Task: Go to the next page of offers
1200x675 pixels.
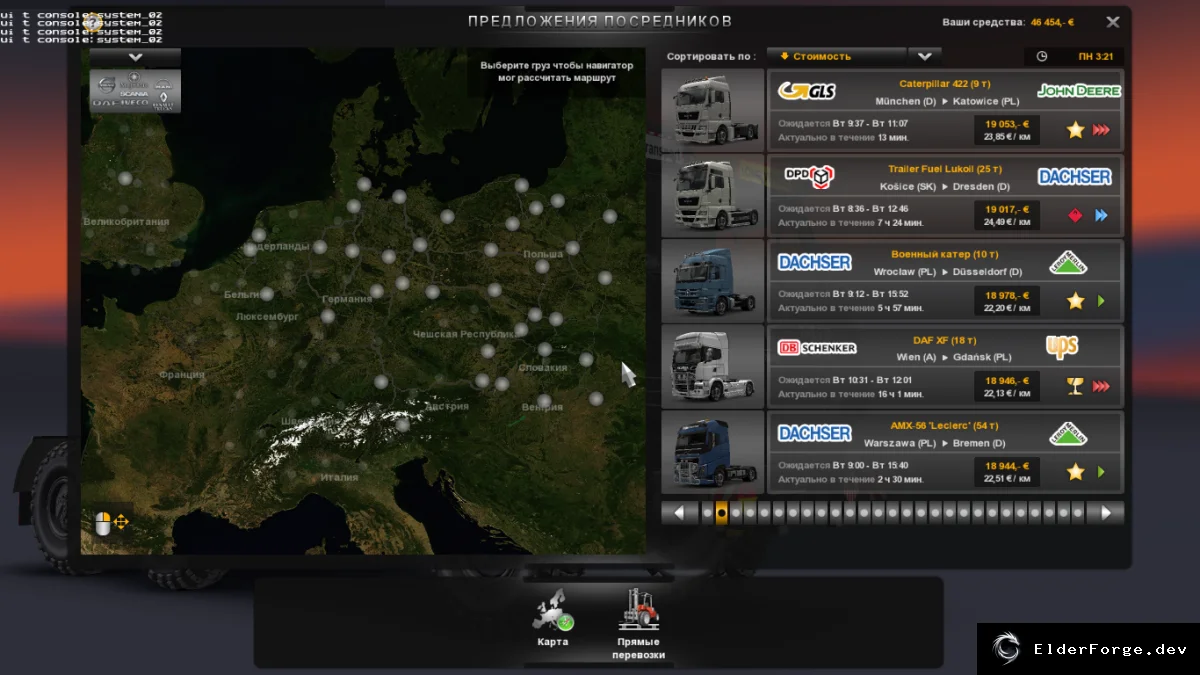Action: tap(1106, 513)
